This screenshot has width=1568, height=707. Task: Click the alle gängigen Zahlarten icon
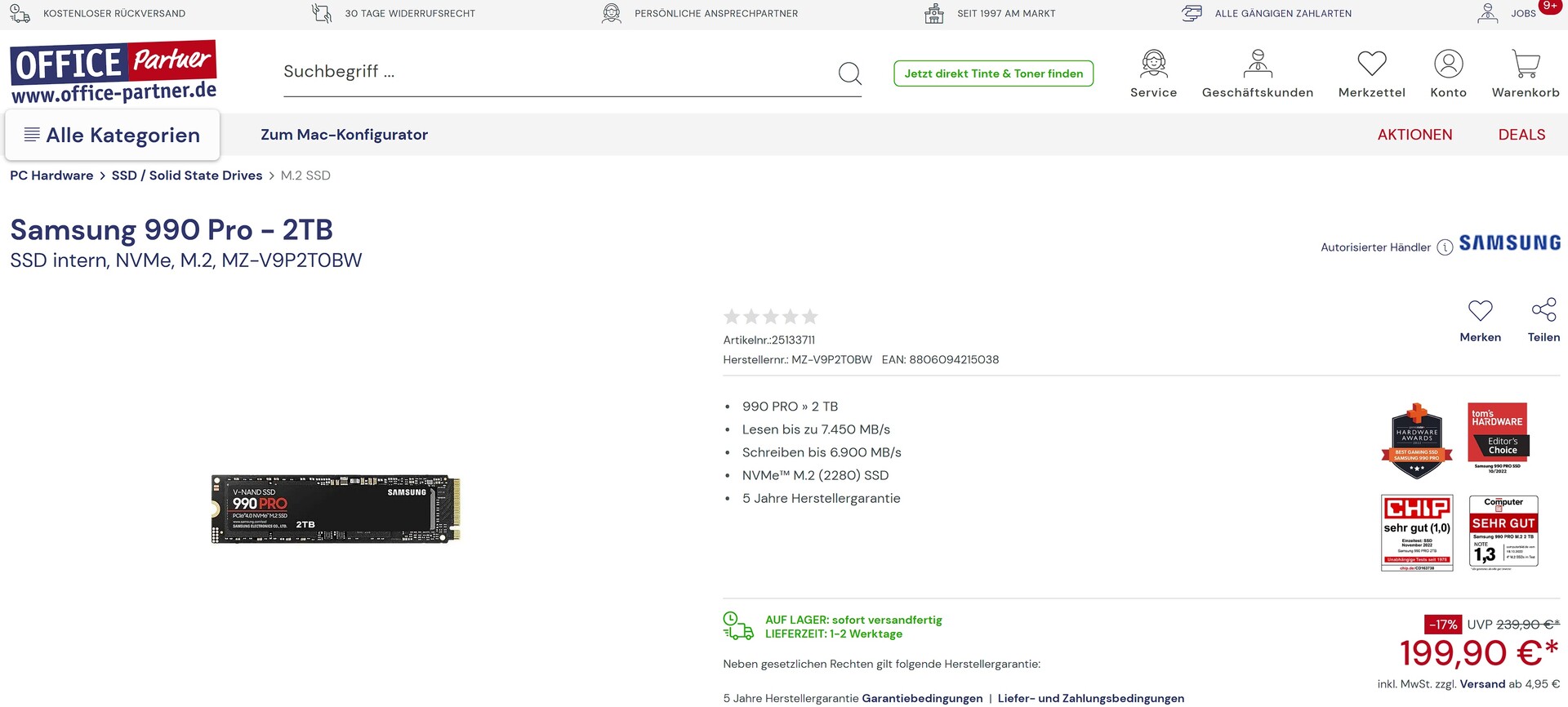pyautogui.click(x=1192, y=13)
